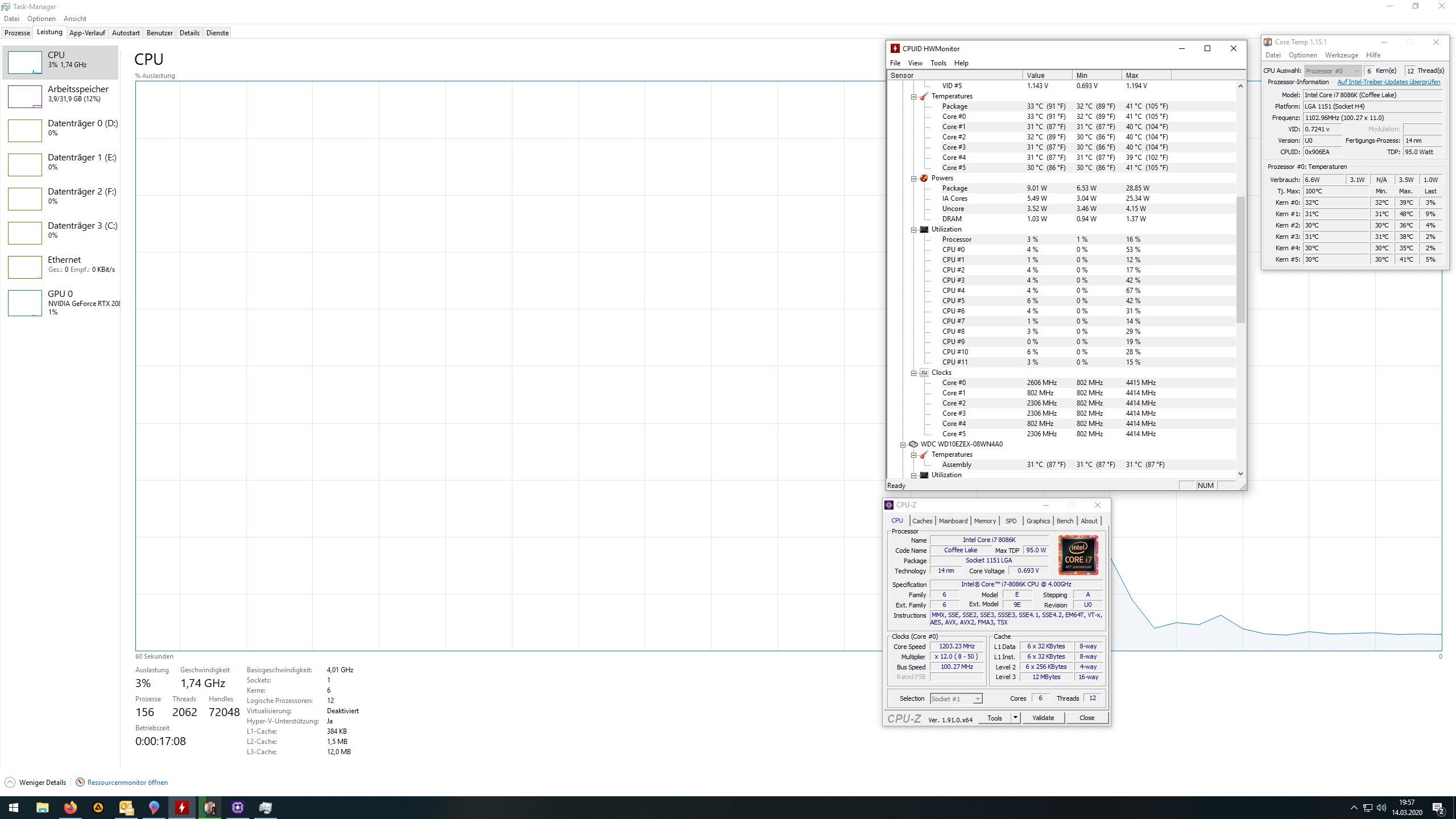Click the volume speaker tray icon
Screen dimensions: 1456x819
(1381, 808)
